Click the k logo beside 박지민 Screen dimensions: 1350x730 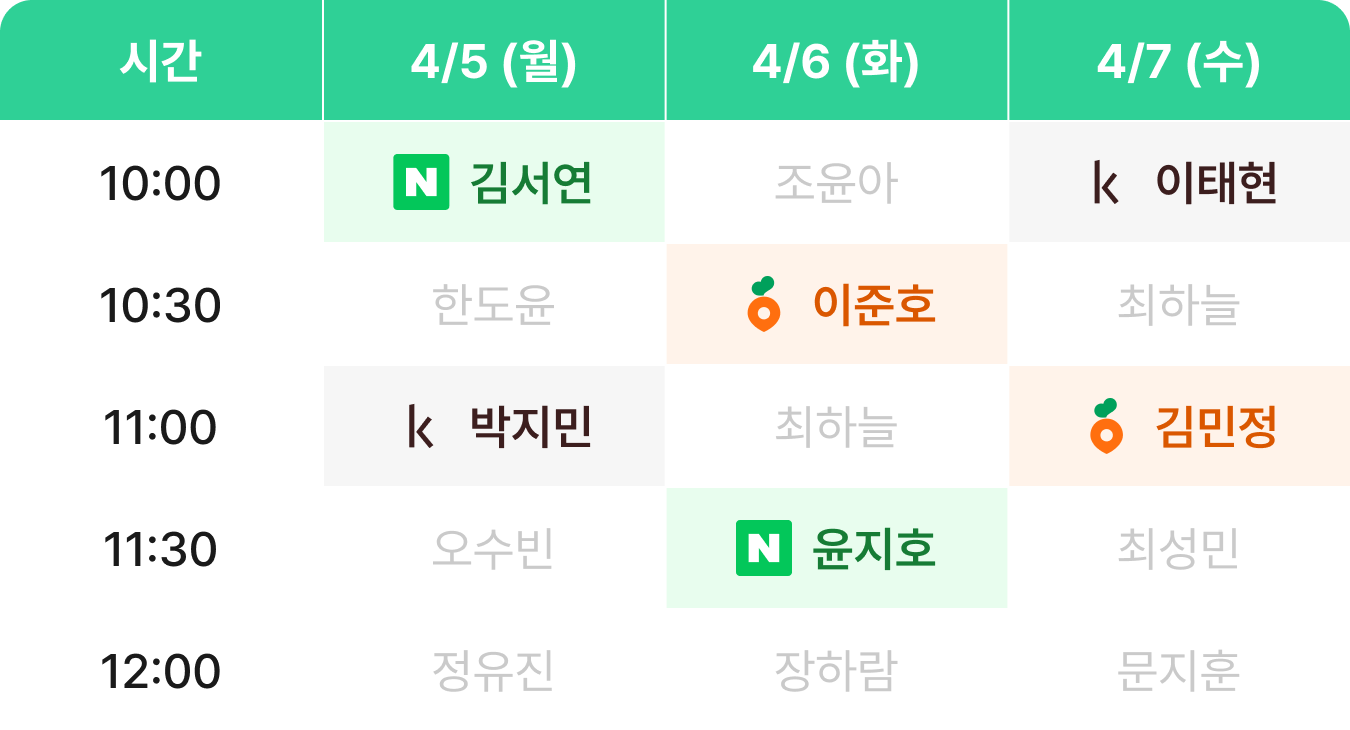[x=421, y=427]
